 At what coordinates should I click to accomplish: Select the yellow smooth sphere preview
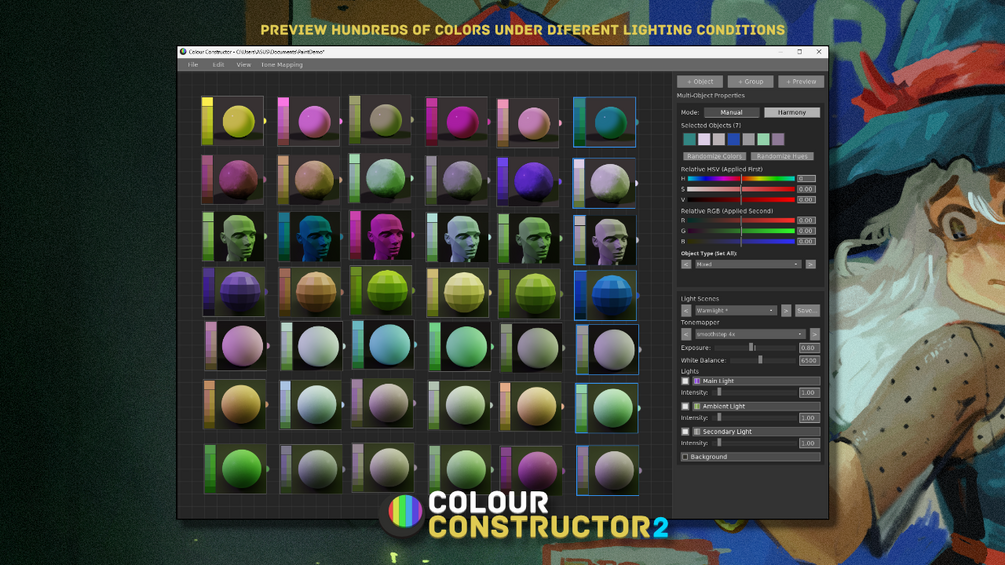point(238,121)
